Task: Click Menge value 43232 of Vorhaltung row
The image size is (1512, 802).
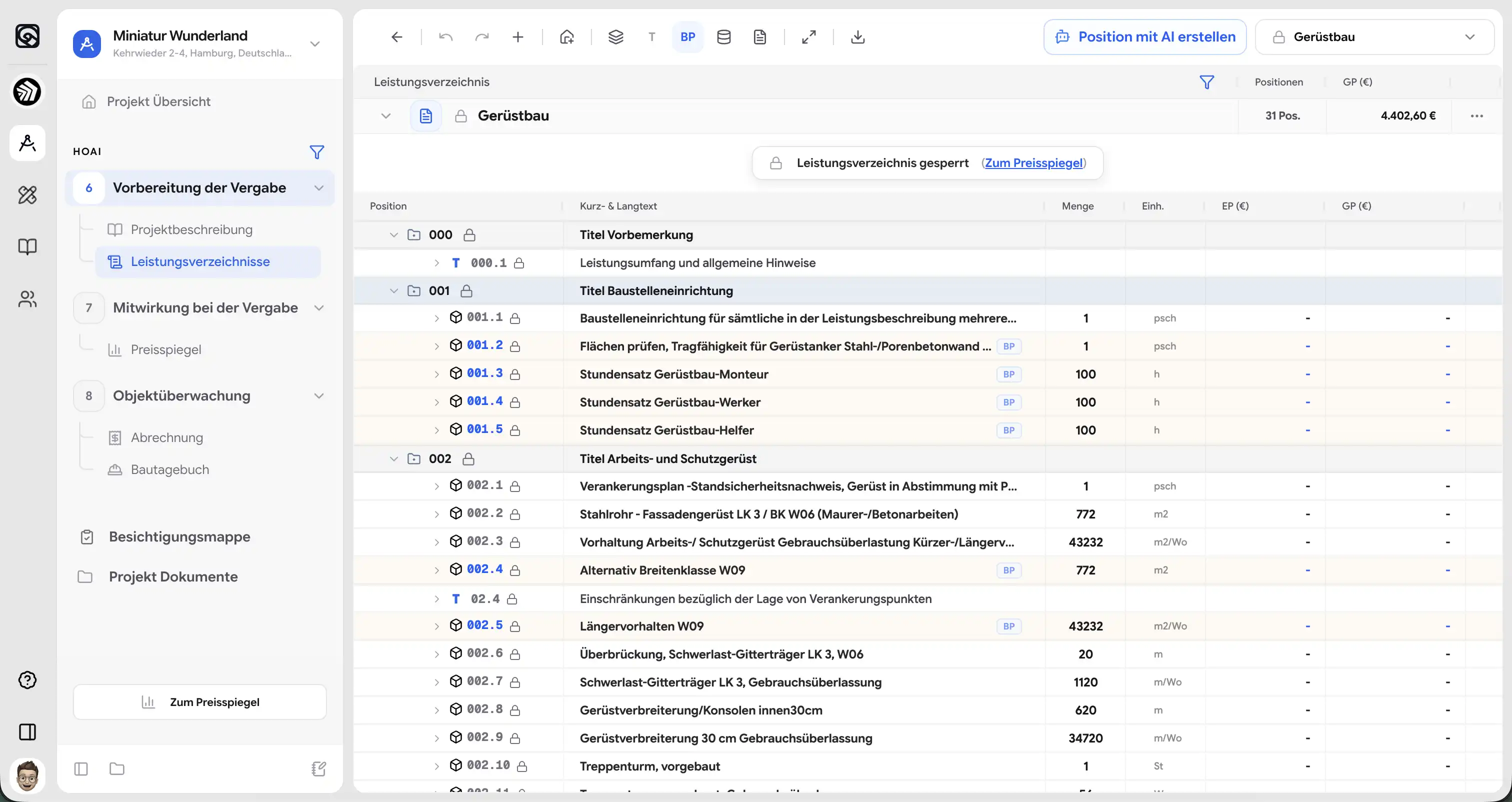Action: [x=1085, y=542]
